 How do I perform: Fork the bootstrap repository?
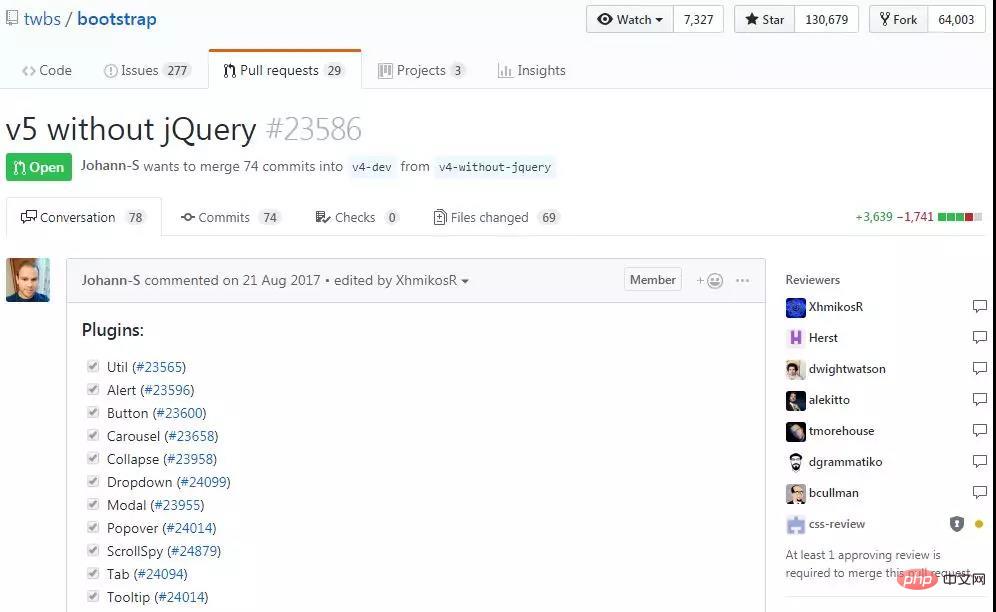[x=898, y=20]
